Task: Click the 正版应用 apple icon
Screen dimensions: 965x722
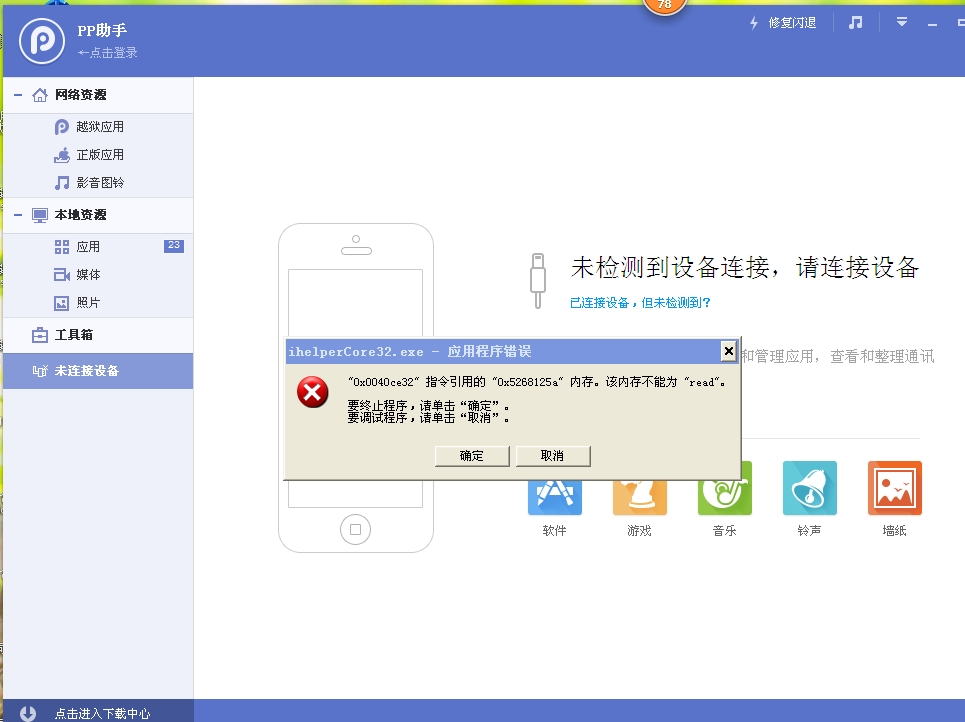Action: click(62, 155)
